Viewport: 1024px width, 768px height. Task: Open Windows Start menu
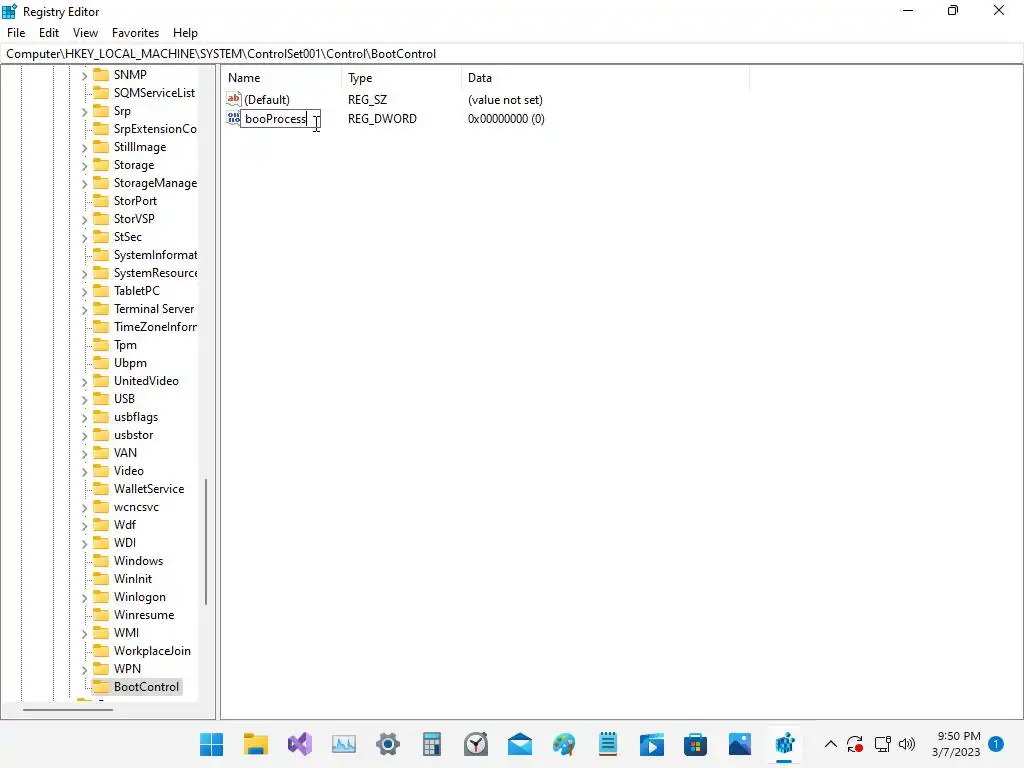coord(212,744)
